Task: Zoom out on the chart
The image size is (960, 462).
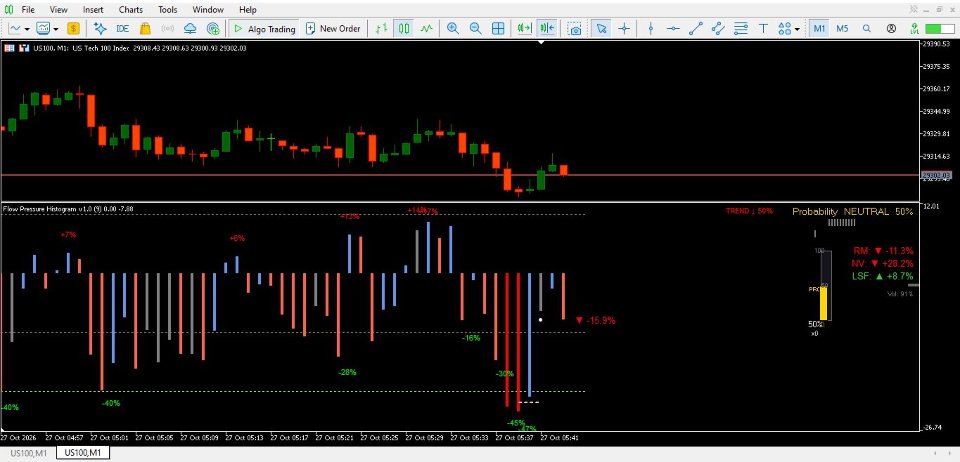Action: point(476,28)
